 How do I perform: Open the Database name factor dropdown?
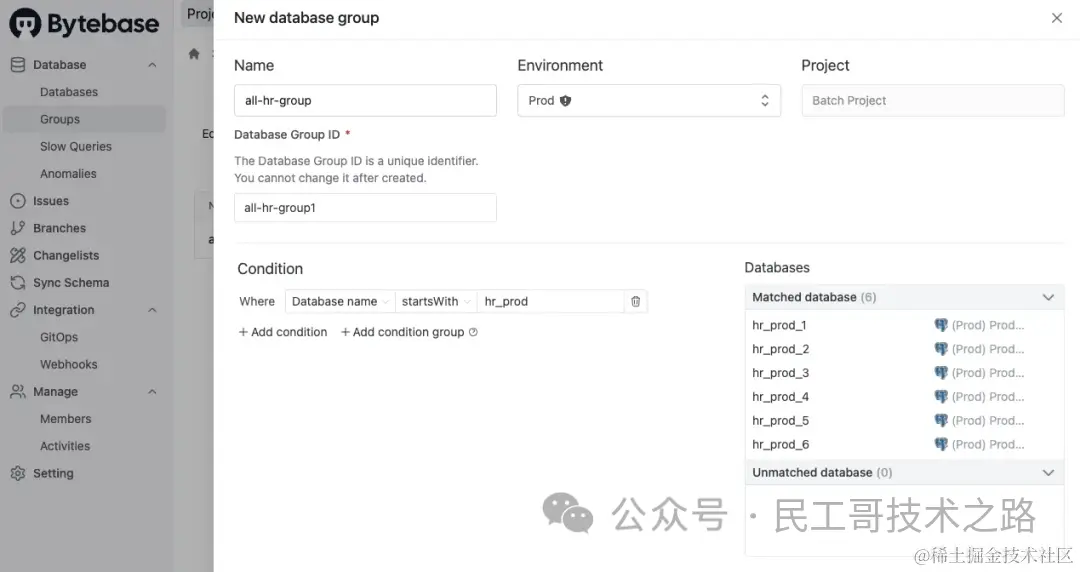click(339, 301)
